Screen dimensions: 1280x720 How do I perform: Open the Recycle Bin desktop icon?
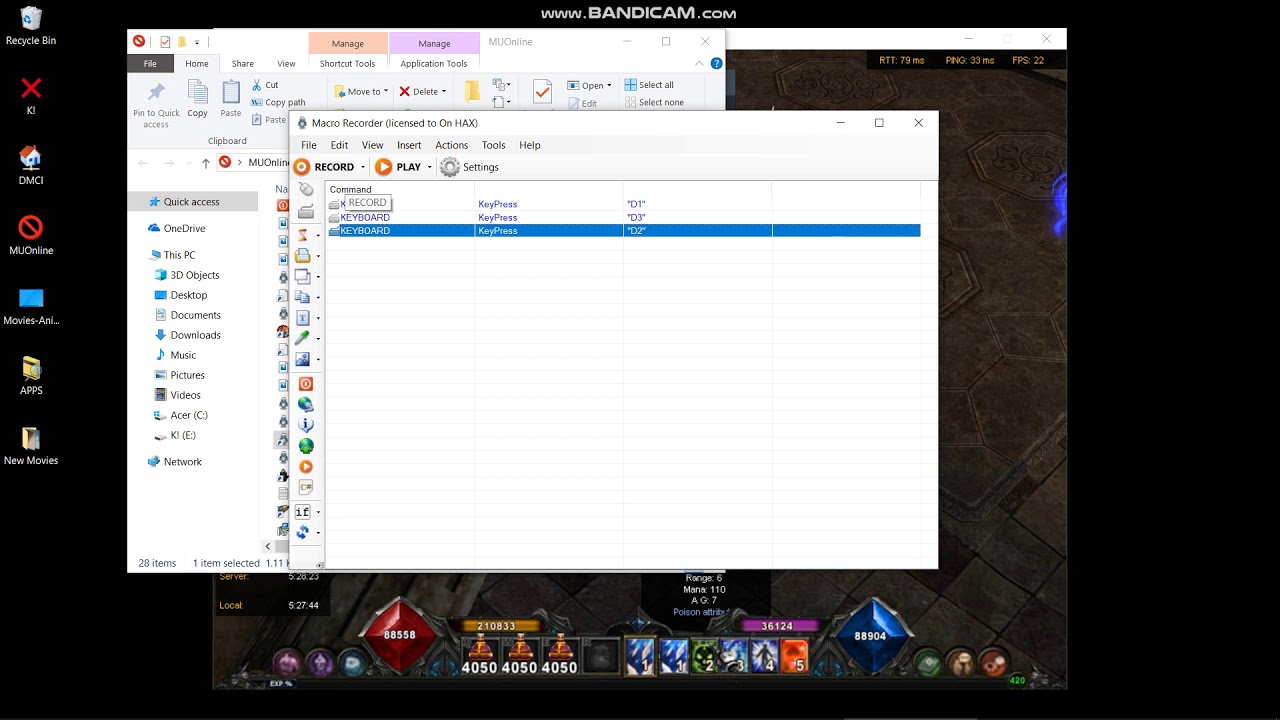31,25
